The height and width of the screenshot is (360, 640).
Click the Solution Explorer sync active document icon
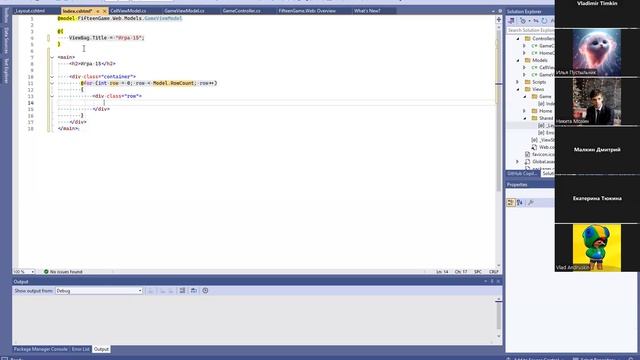click(536, 20)
